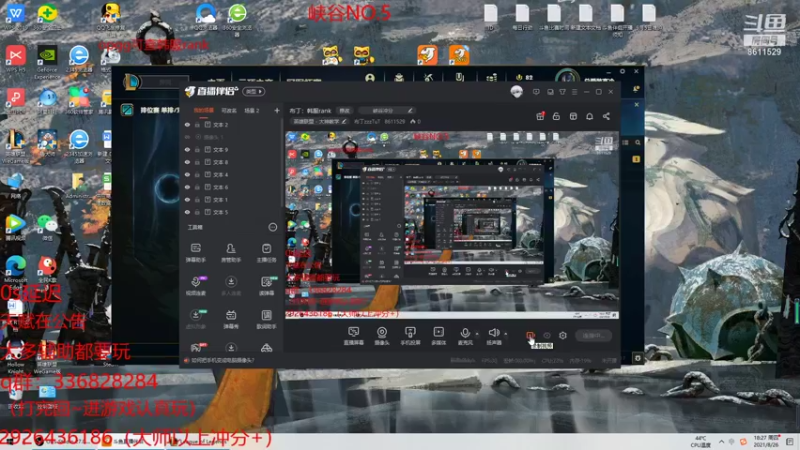The height and width of the screenshot is (450, 800).
Task: Open the WeChat 微信 desktop icon
Action: [x=47, y=227]
